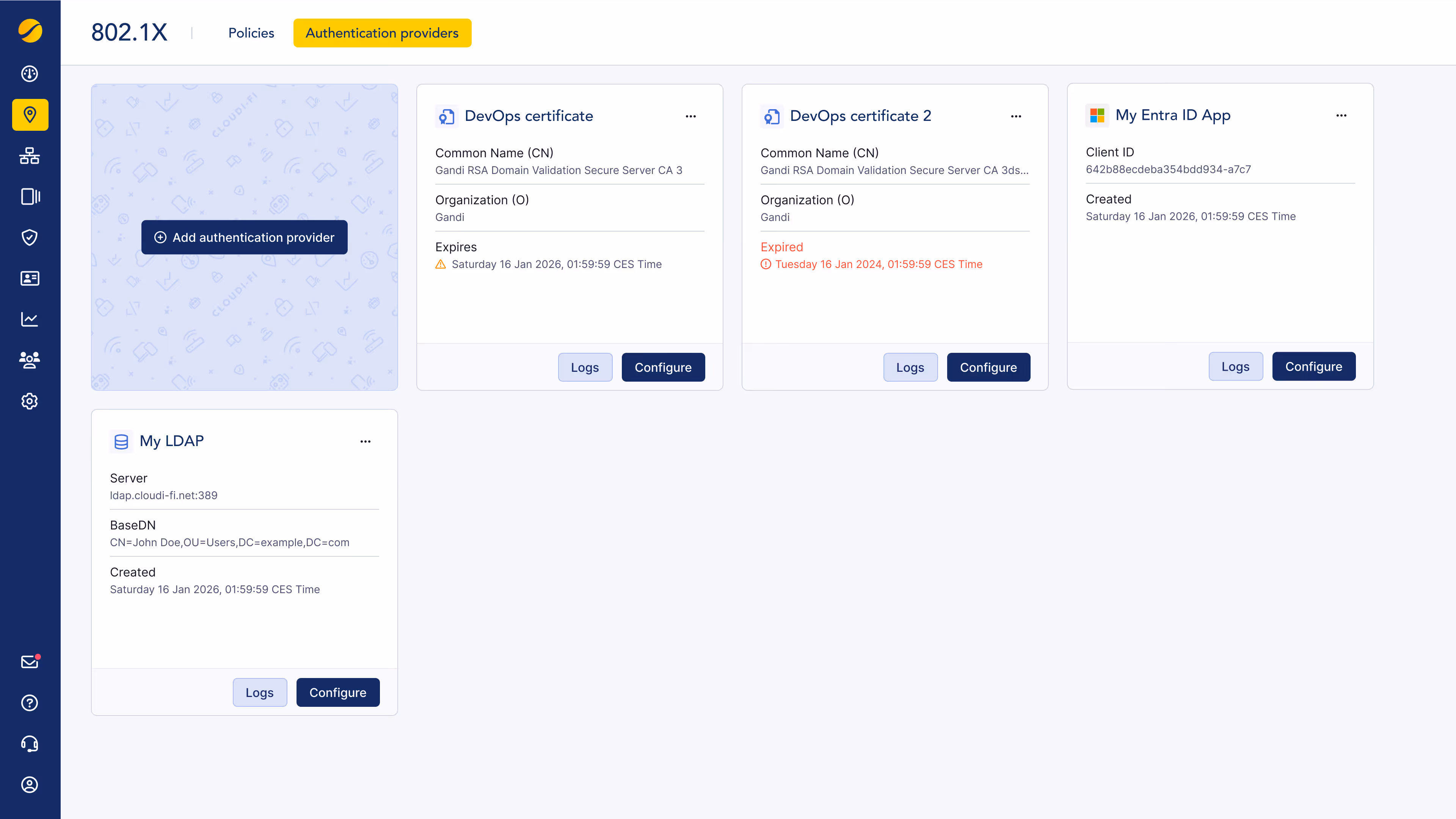Expand My Entra ID App options menu
Image resolution: width=1456 pixels, height=819 pixels.
[x=1341, y=115]
